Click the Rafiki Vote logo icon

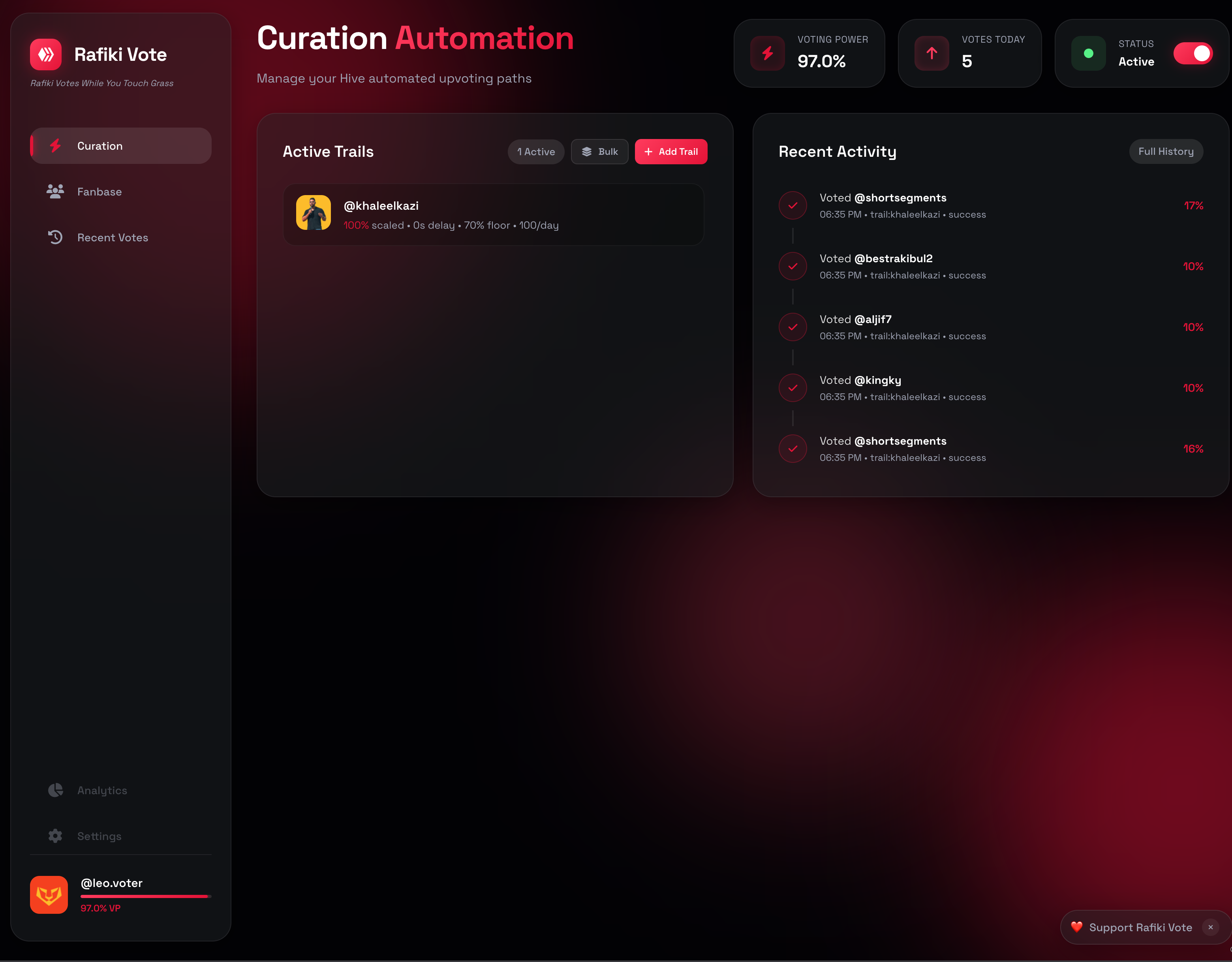click(x=46, y=54)
